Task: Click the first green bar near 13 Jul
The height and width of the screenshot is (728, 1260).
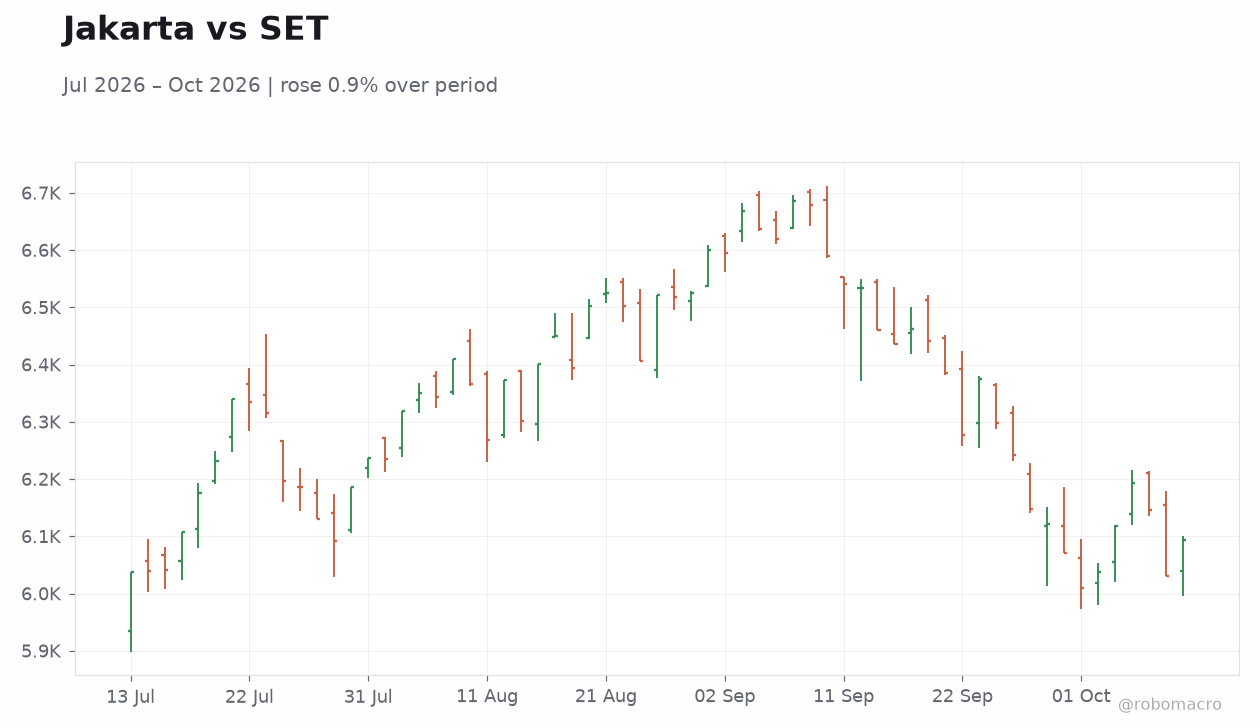Action: (130, 611)
